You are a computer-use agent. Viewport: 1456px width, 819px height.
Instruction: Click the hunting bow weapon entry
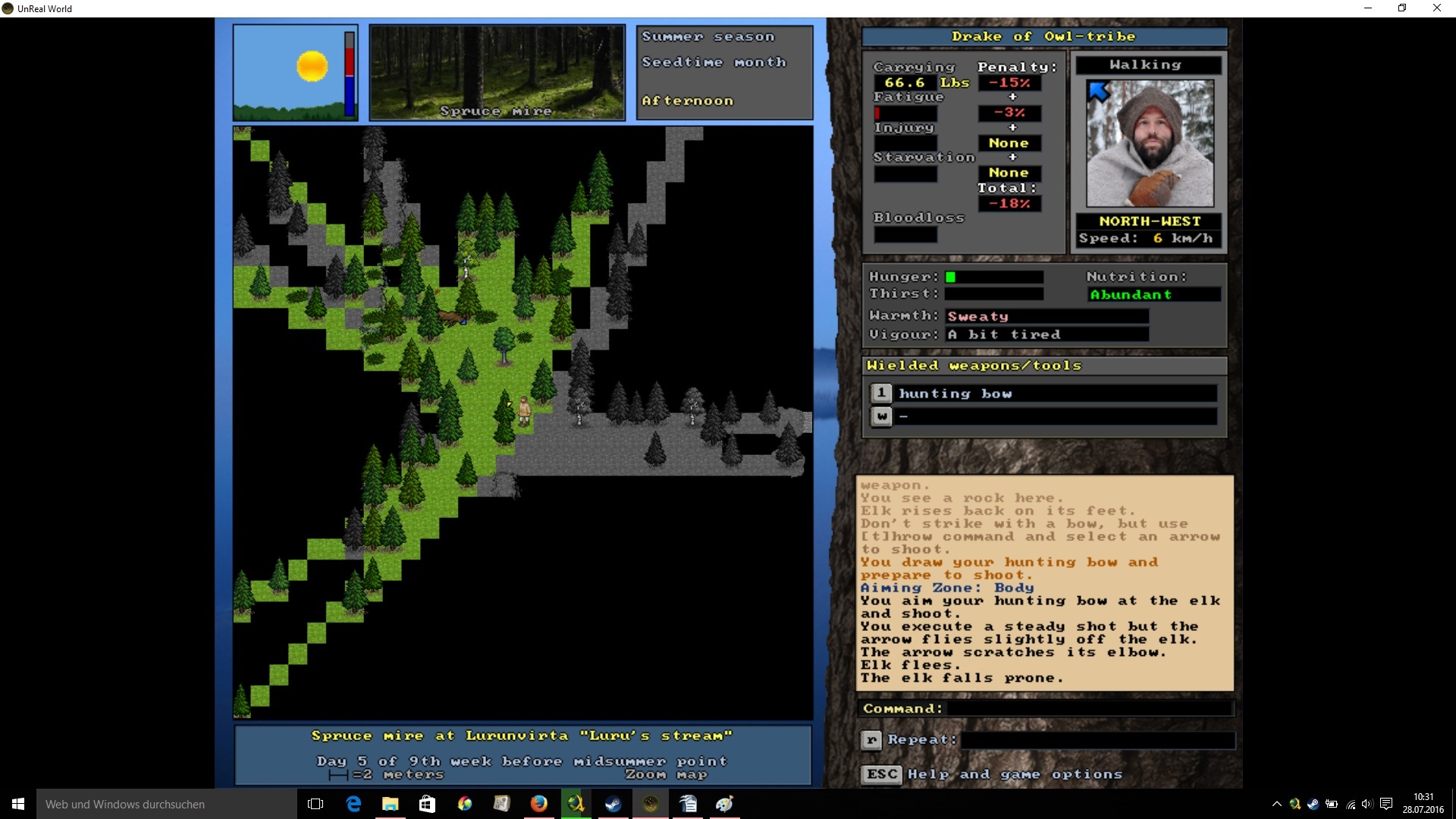pyautogui.click(x=1057, y=394)
